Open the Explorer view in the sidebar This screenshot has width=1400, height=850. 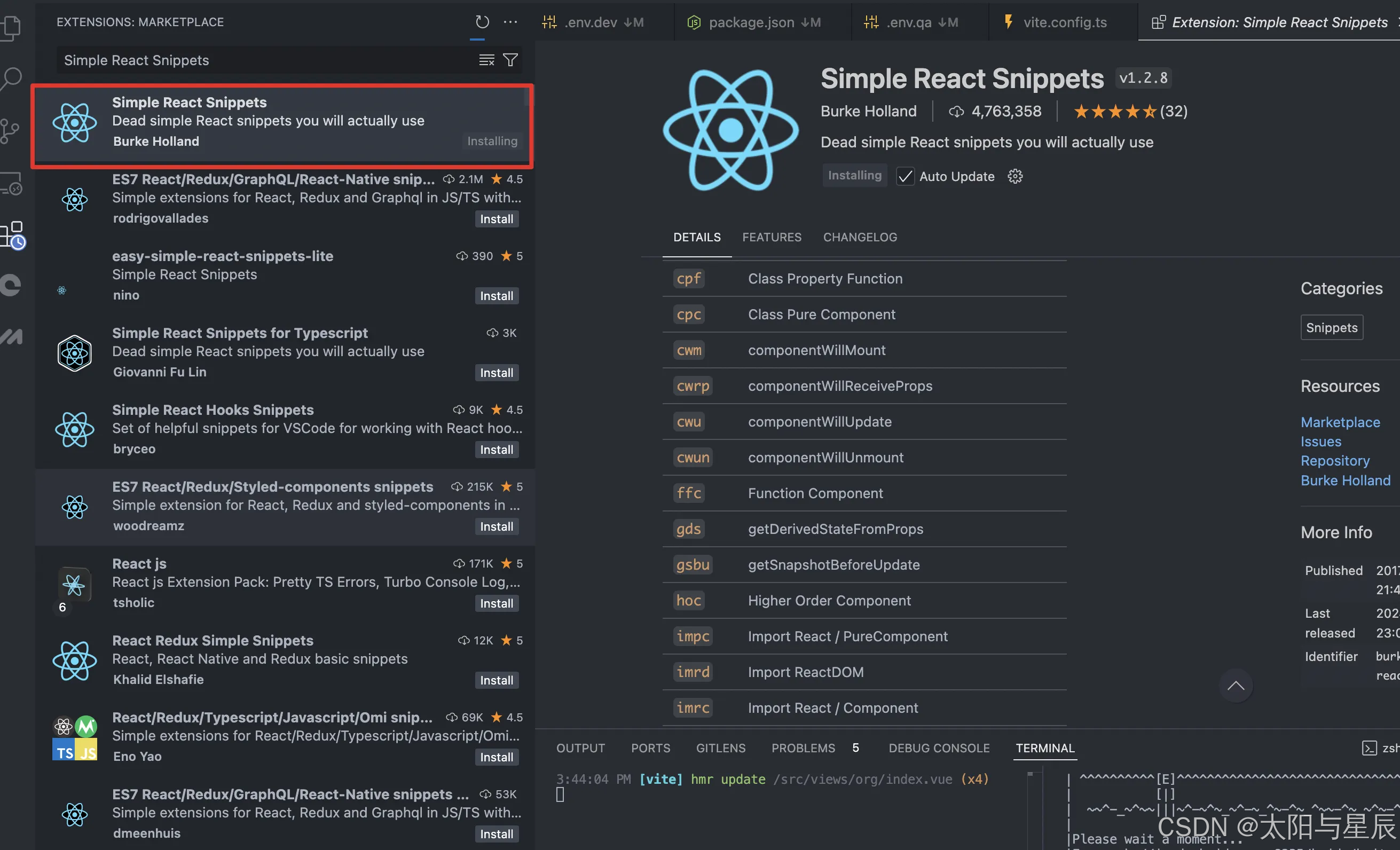pos(12,27)
